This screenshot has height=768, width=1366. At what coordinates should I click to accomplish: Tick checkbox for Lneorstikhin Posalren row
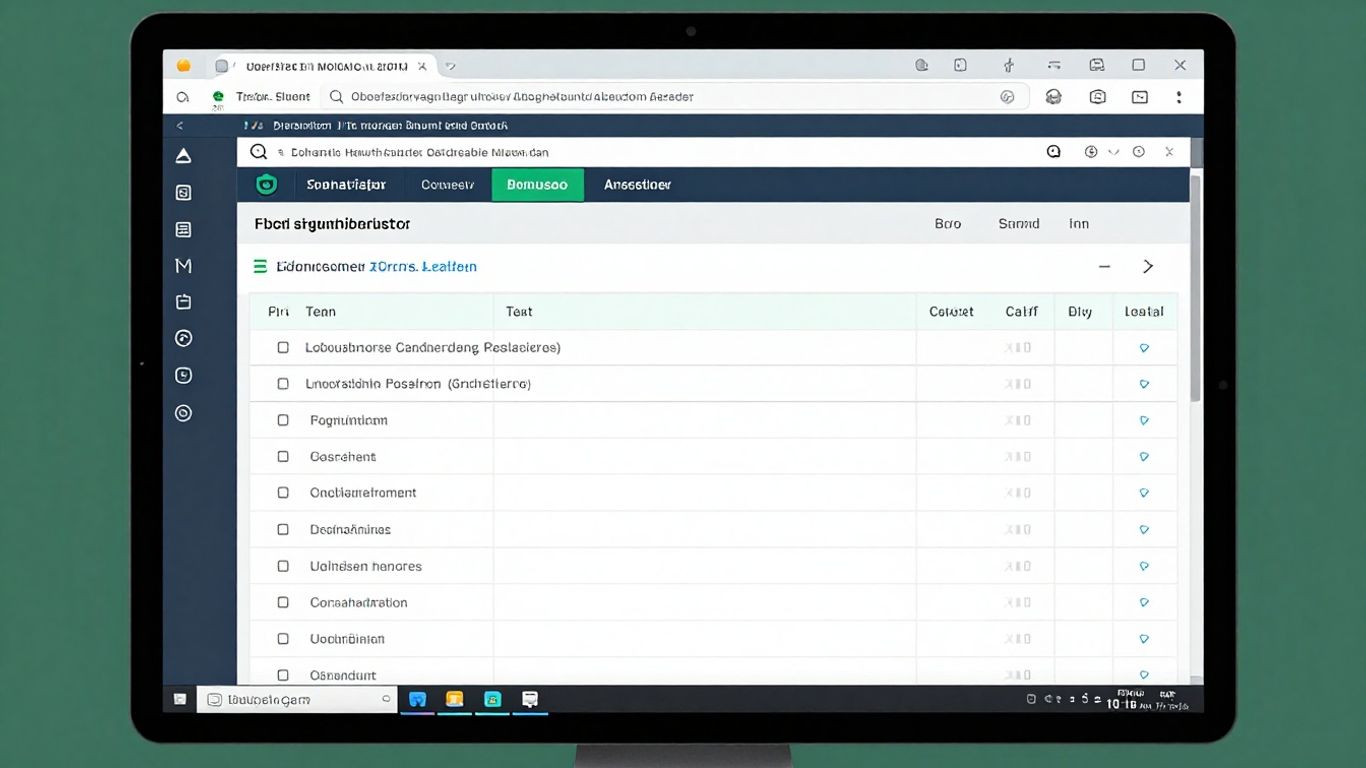[x=283, y=384]
